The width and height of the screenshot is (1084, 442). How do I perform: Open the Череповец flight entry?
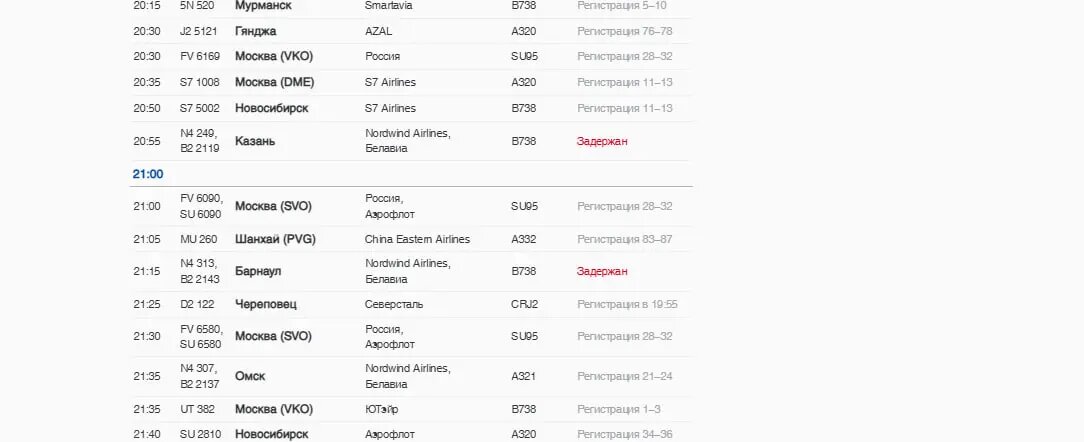tap(266, 304)
